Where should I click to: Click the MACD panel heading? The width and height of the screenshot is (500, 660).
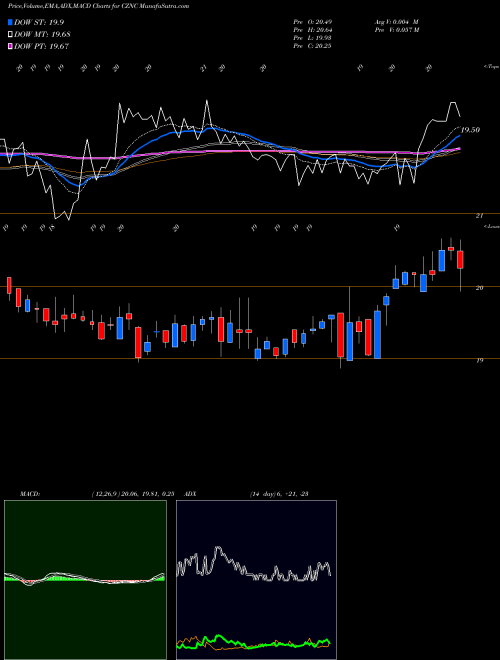(29, 493)
